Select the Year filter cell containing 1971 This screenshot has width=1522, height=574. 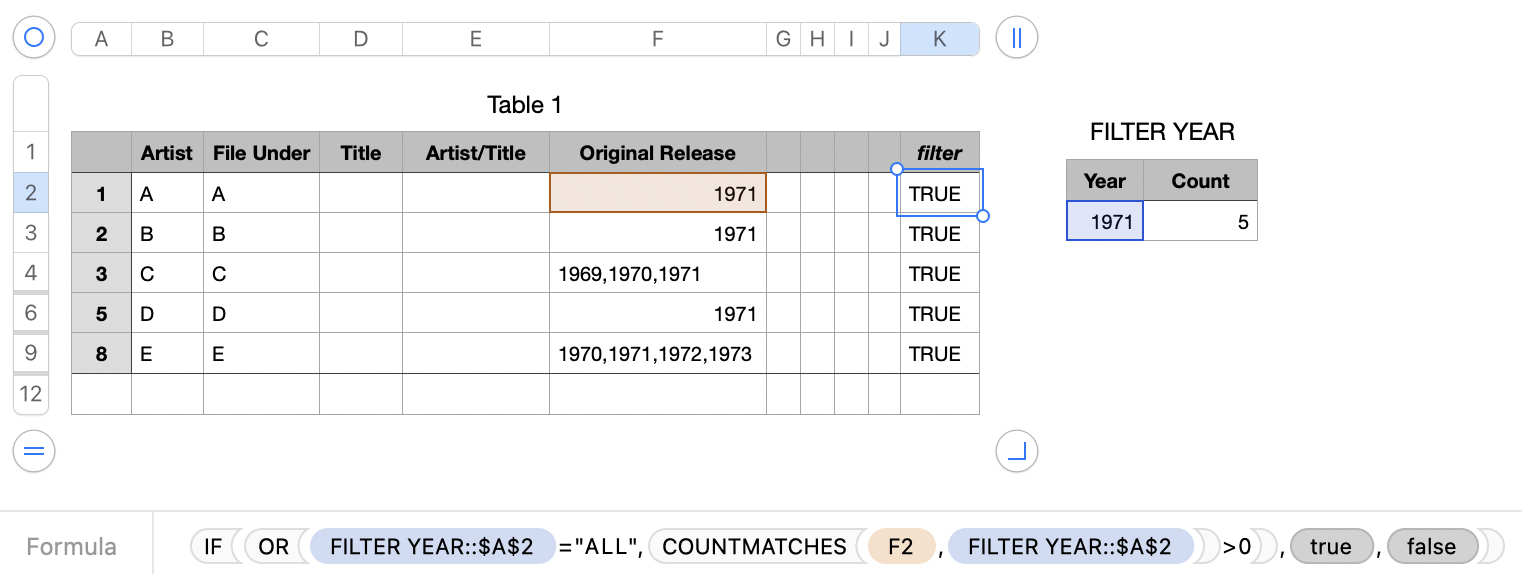[x=1105, y=221]
